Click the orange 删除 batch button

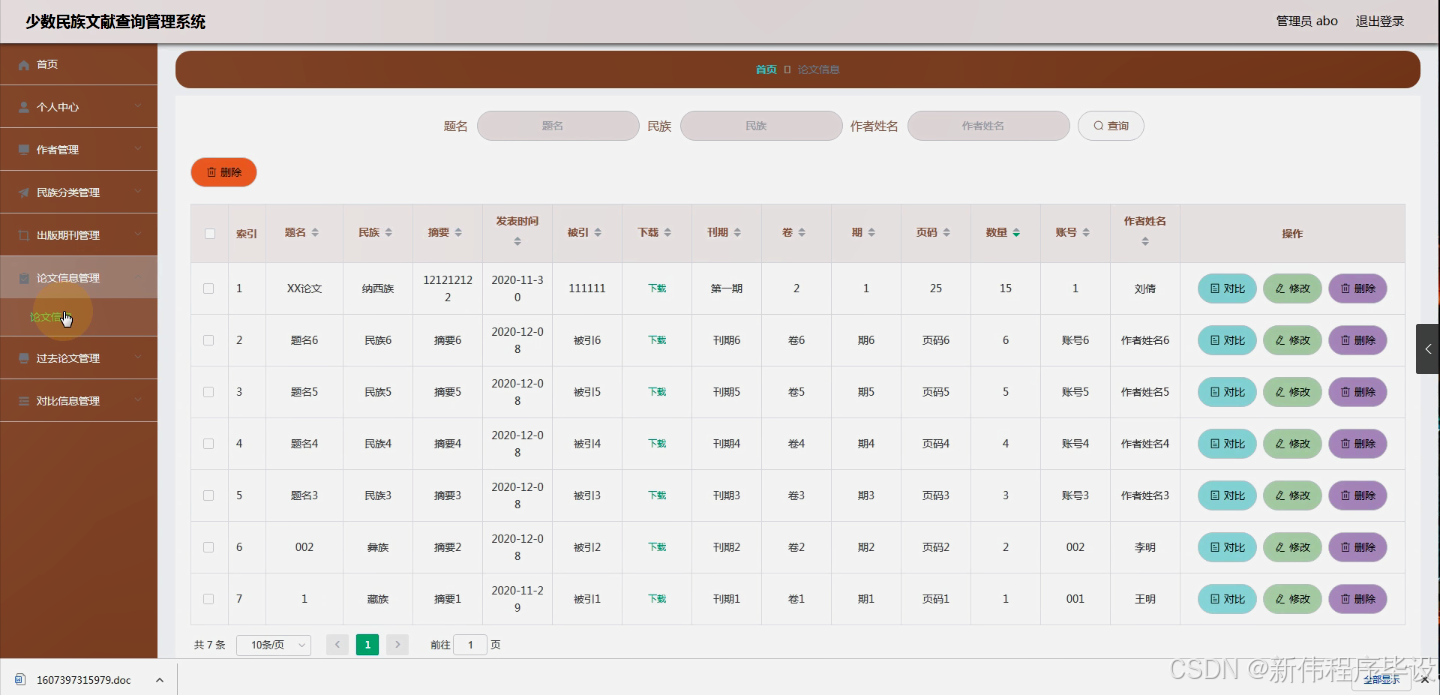pyautogui.click(x=224, y=172)
